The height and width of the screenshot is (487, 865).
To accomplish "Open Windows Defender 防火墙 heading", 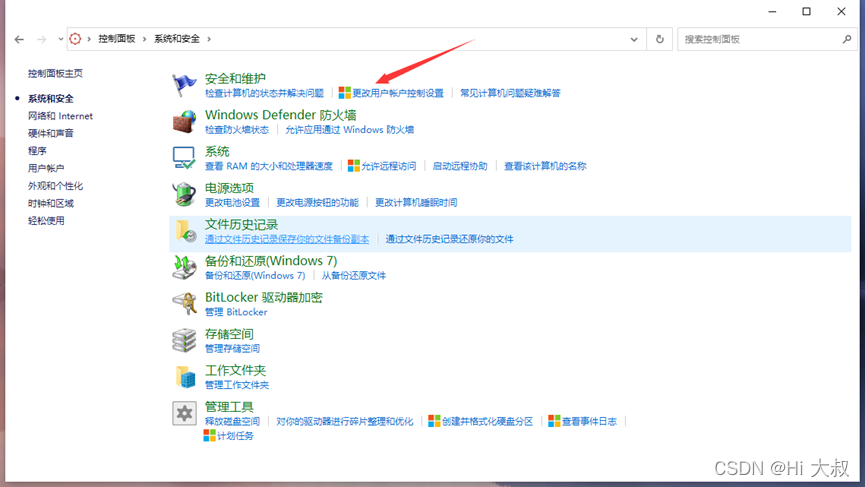I will point(281,115).
